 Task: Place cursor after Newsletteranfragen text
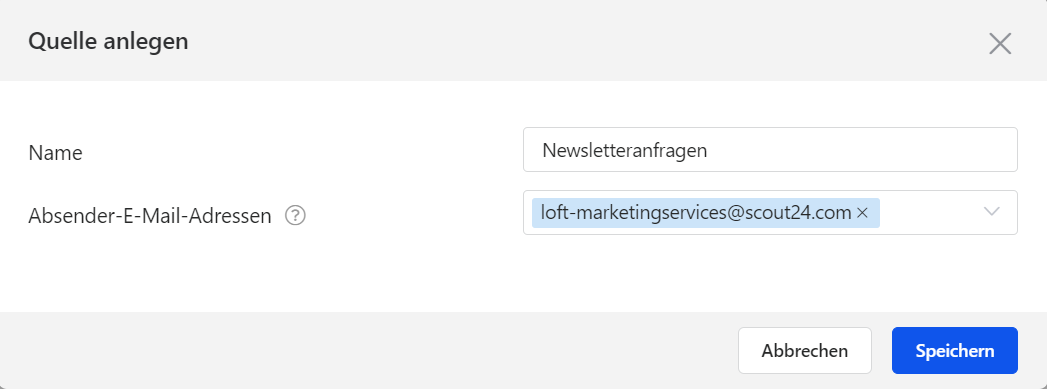pos(710,150)
